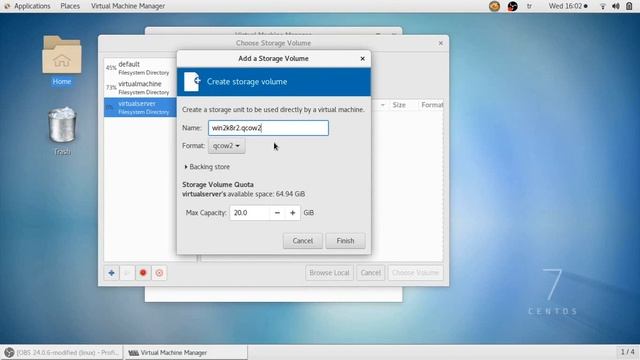Click Browse Local in Choose Storage Volume
This screenshot has width=640, height=360.
point(329,273)
